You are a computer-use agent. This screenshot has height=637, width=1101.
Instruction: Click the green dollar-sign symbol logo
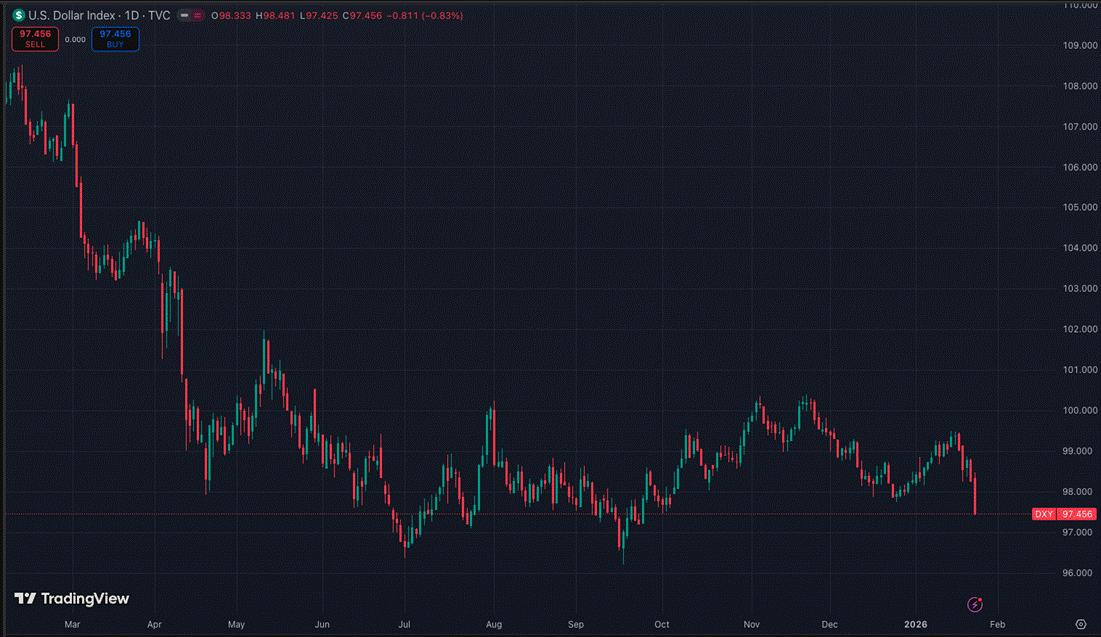tap(19, 15)
